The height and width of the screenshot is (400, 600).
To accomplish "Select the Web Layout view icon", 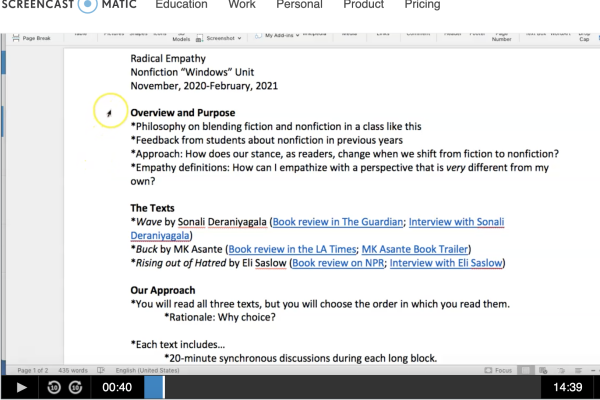I will 543,369.
